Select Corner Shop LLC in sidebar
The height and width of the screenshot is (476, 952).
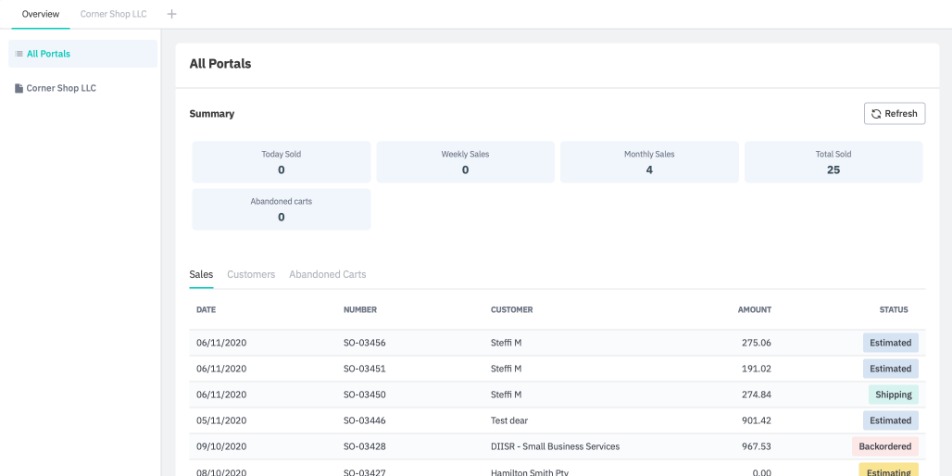[61, 88]
